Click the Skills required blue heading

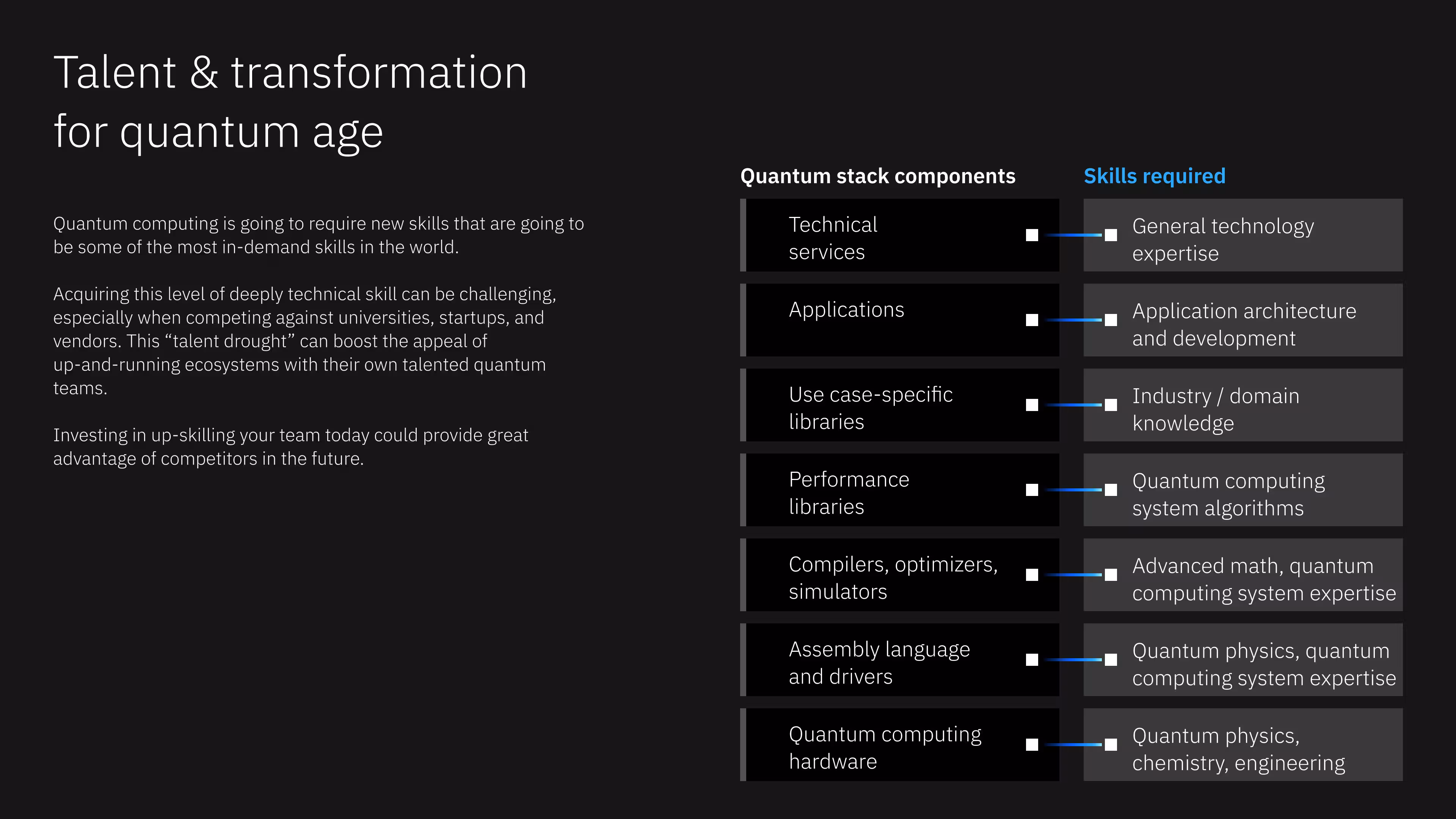[1154, 176]
